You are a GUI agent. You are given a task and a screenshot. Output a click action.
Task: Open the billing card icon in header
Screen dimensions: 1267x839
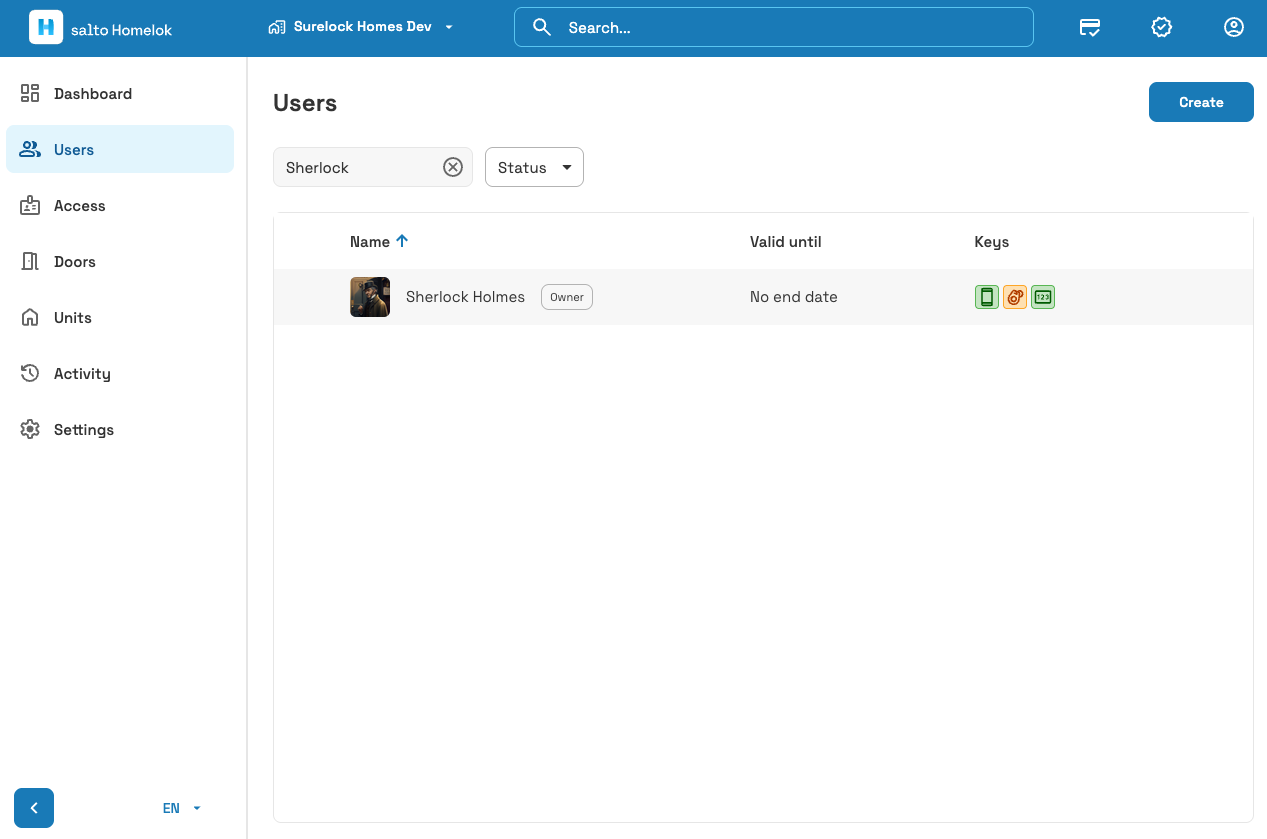point(1090,27)
